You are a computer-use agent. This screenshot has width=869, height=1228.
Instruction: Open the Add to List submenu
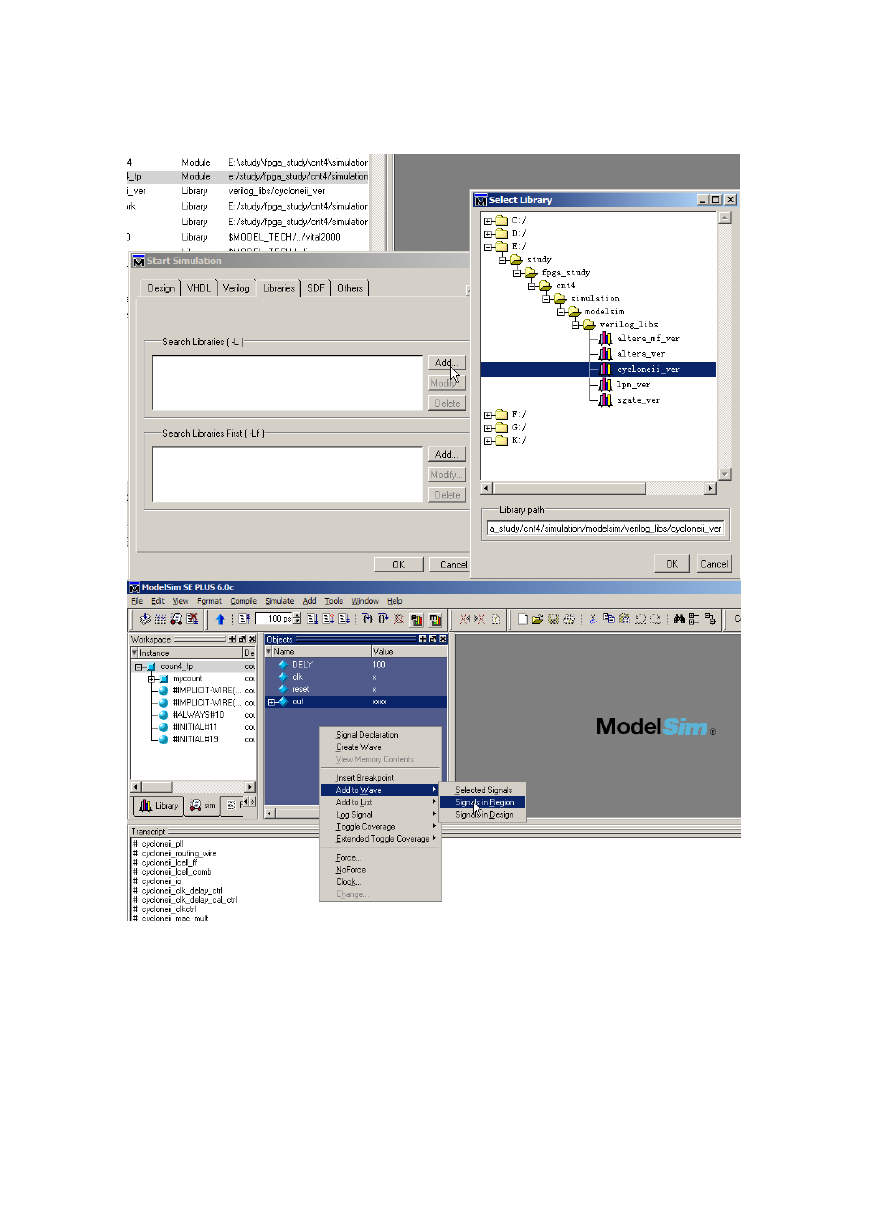[380, 802]
